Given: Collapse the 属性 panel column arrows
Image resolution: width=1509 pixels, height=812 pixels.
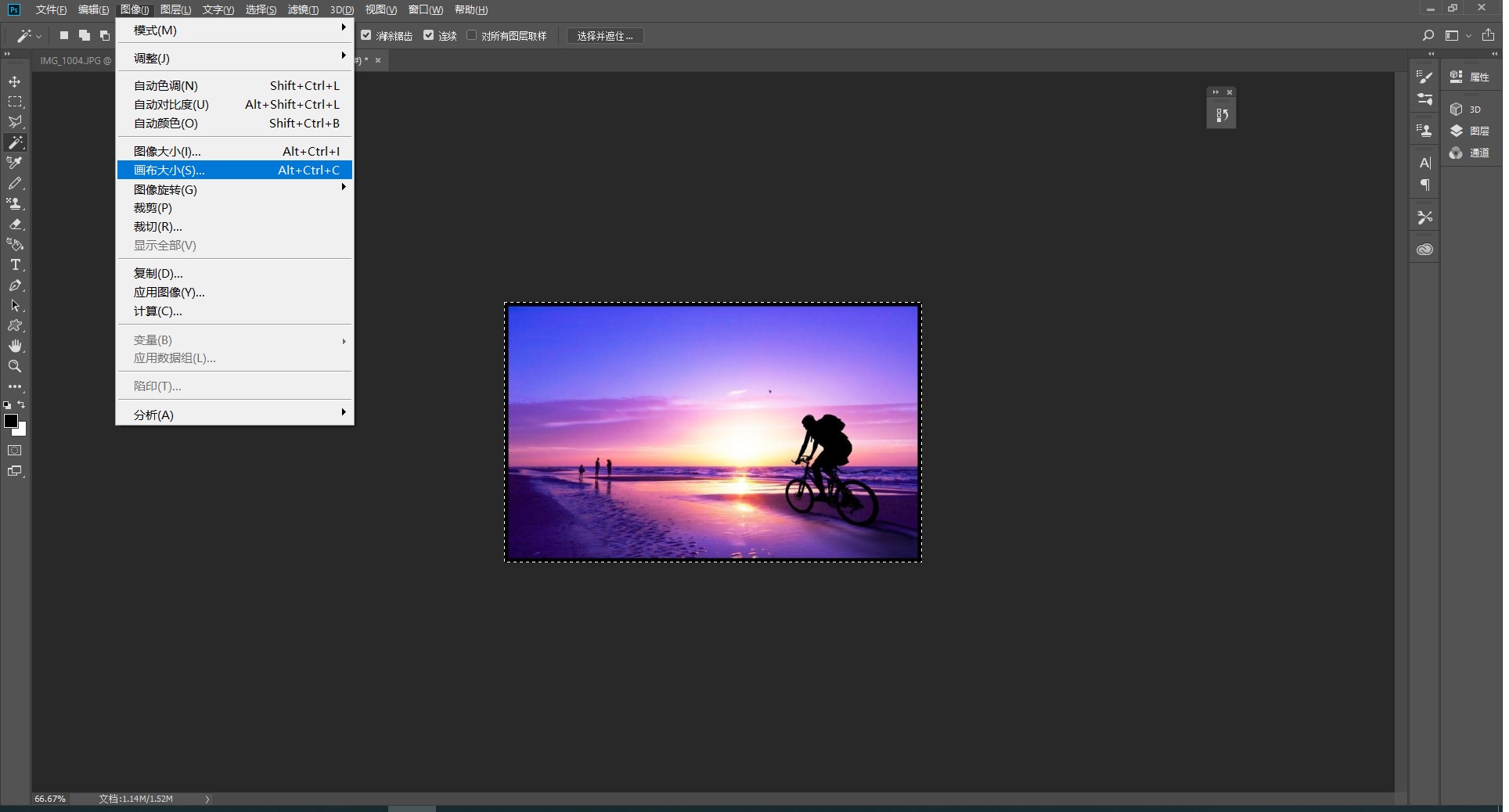Looking at the screenshot, I should (x=1494, y=54).
